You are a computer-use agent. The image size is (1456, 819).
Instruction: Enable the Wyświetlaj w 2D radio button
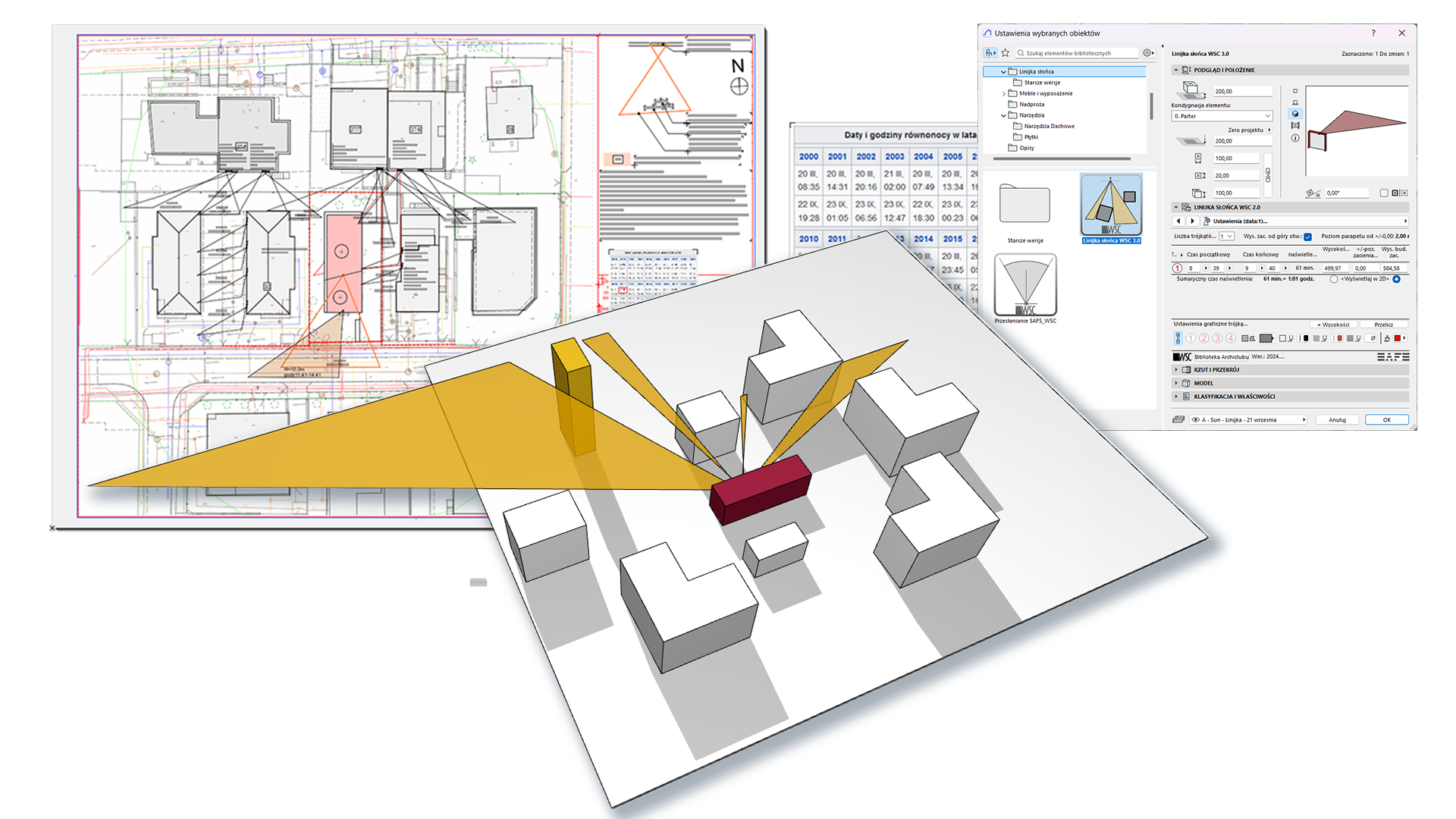coord(1396,279)
